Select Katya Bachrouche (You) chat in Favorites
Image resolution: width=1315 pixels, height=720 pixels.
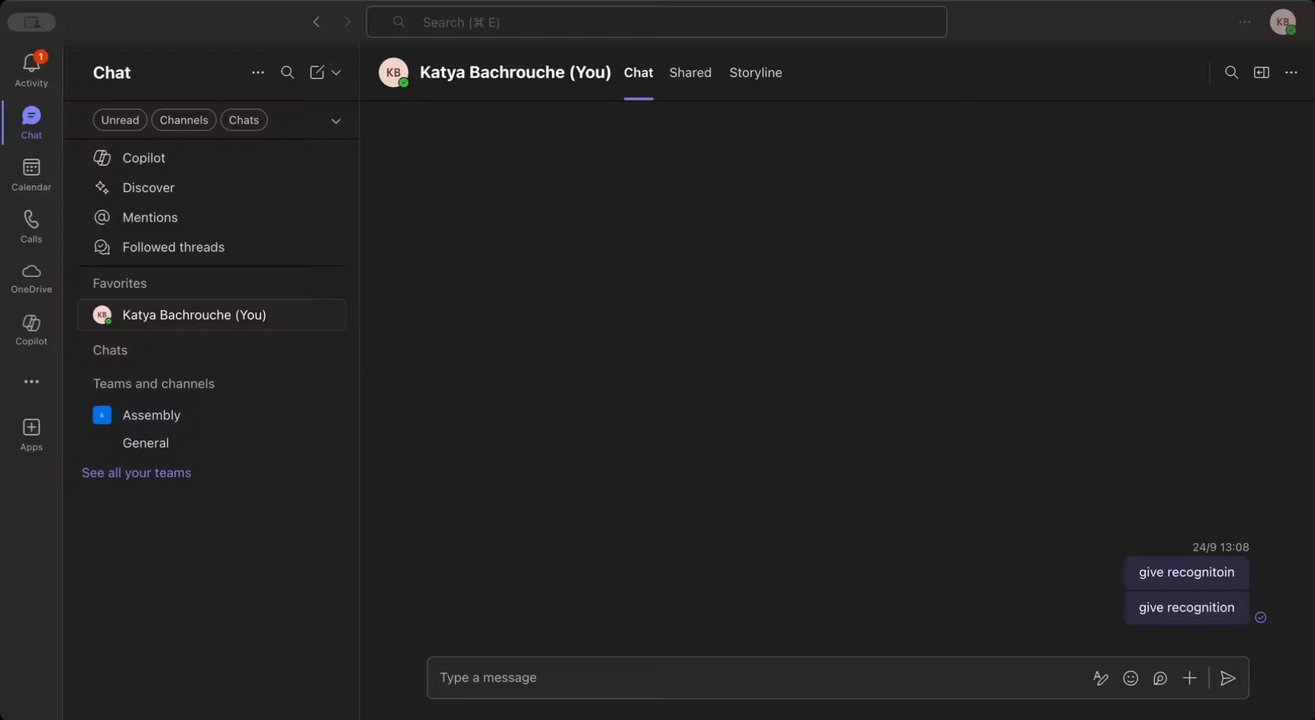click(x=212, y=315)
